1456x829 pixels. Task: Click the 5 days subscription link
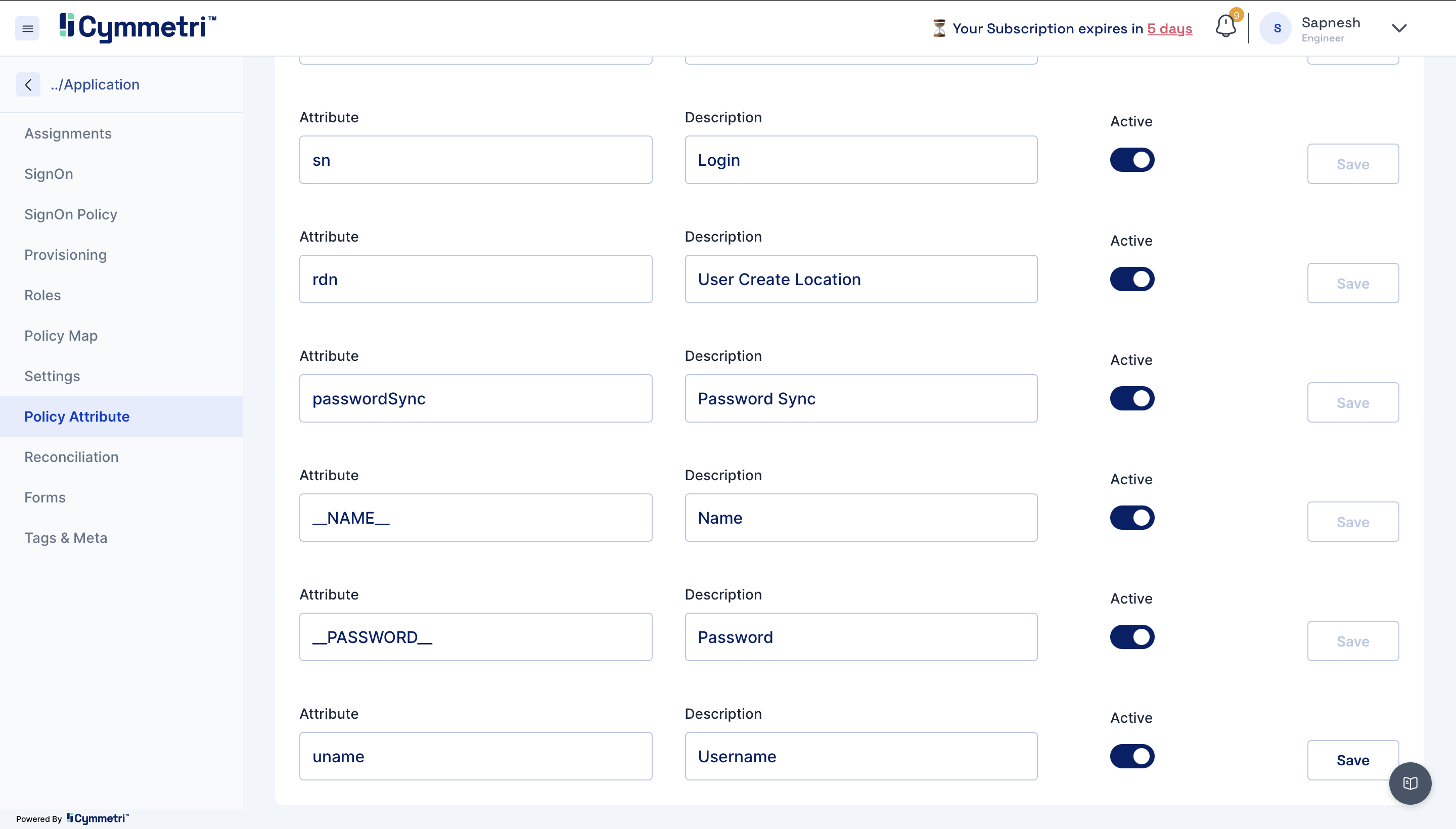point(1169,28)
